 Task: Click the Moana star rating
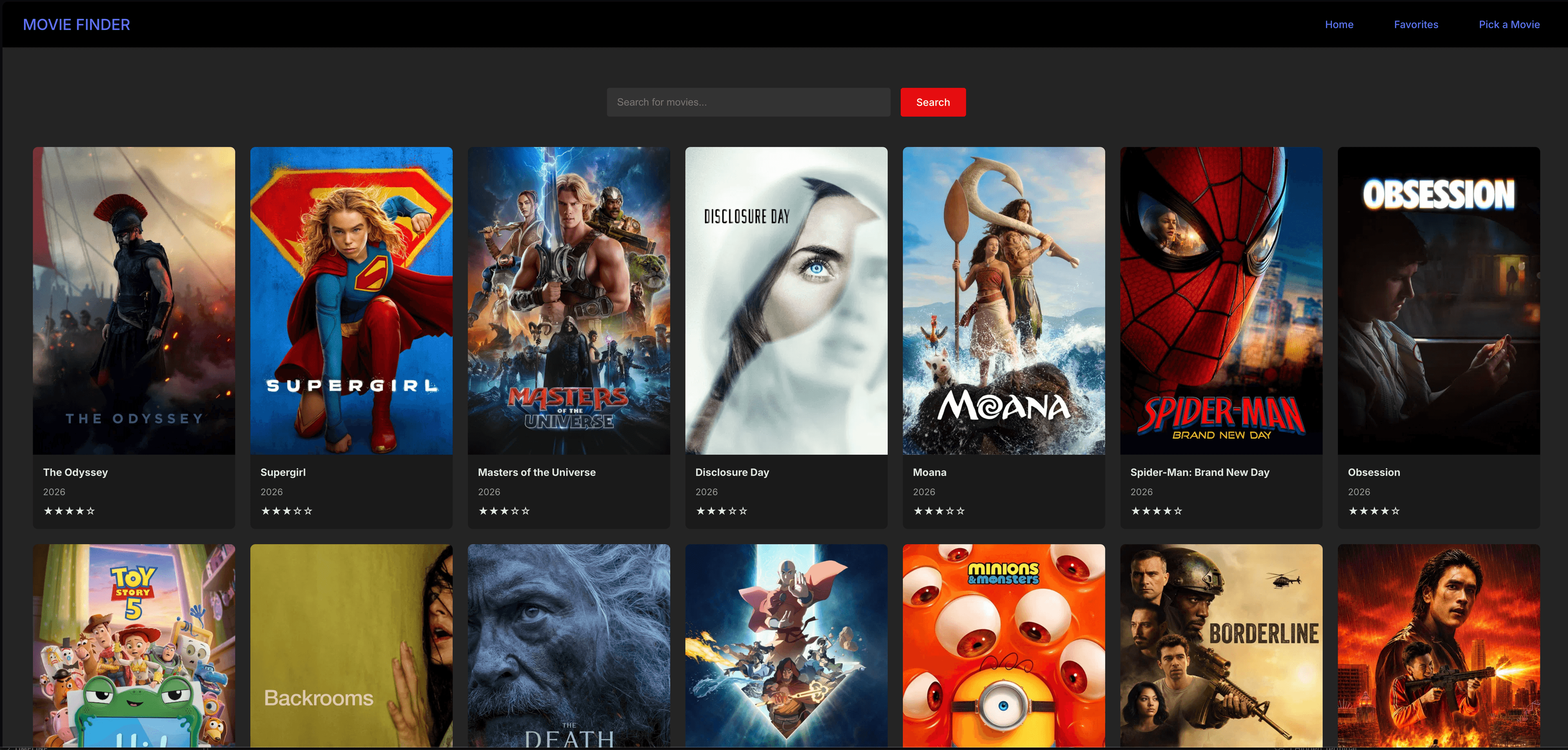939,511
